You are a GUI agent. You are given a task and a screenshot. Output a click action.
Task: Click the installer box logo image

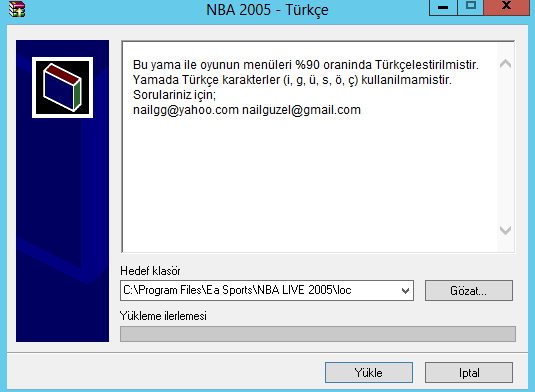point(62,87)
